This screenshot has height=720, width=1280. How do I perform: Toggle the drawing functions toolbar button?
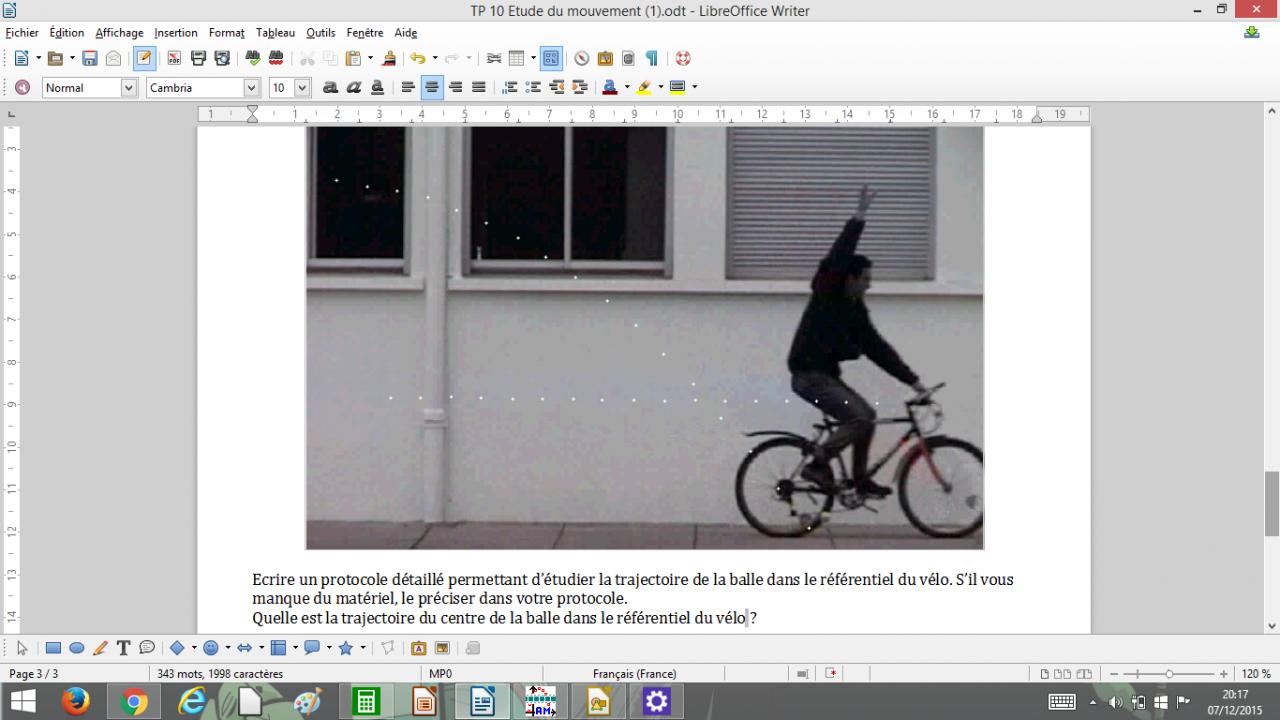[x=551, y=58]
